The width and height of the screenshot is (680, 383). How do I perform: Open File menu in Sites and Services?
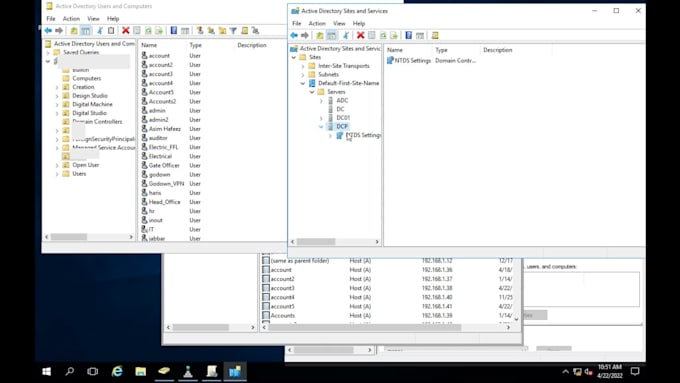(x=297, y=23)
